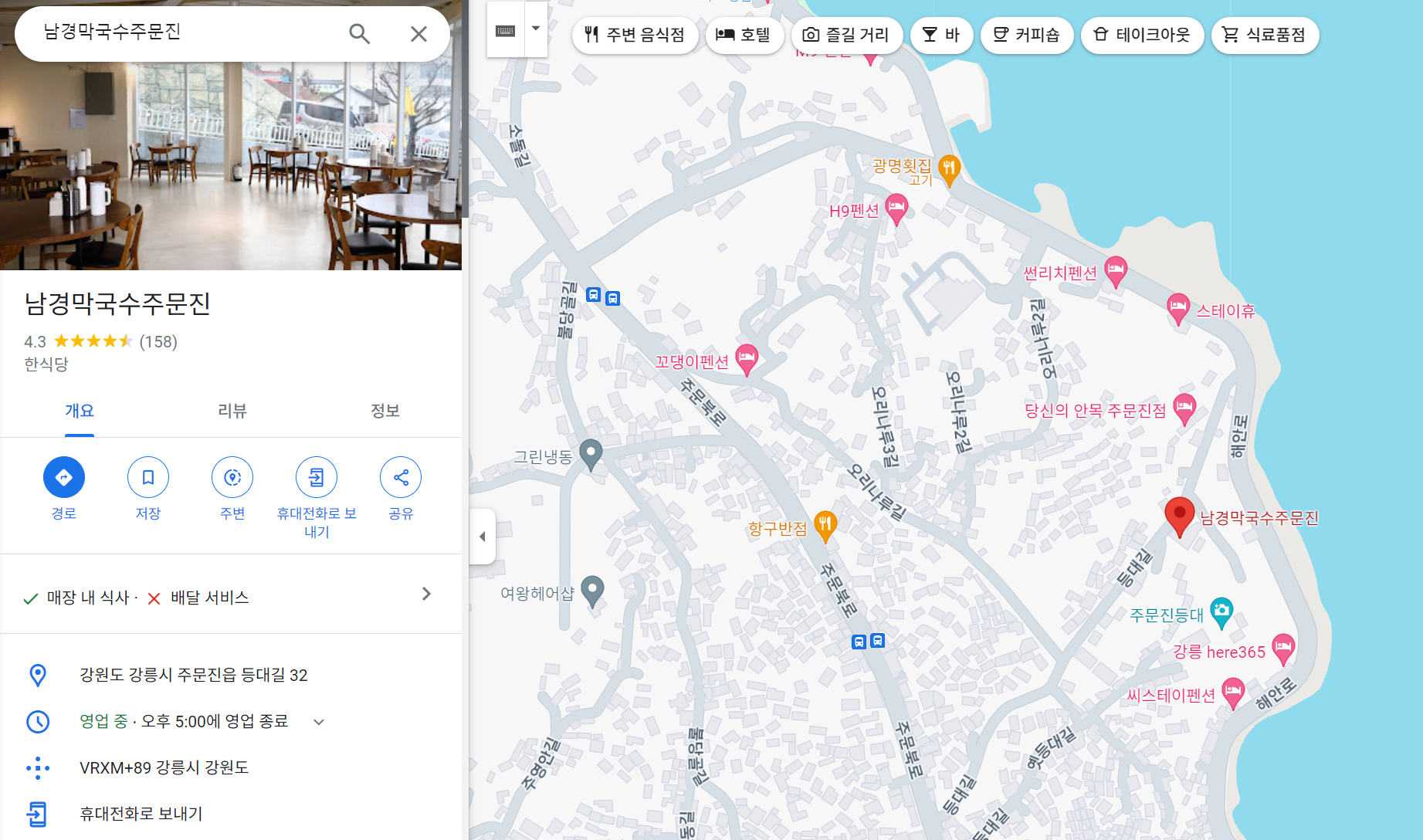The width and height of the screenshot is (1423, 840).
Task: Click the 광명횟집 restaurant pin
Action: click(949, 170)
